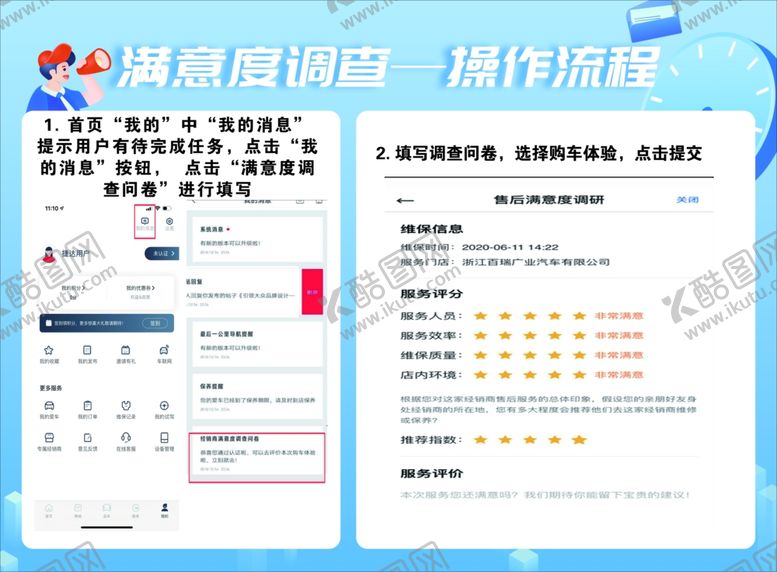Tap the red 删除 button on the swiped message
The height and width of the screenshot is (572, 777).
(x=312, y=292)
